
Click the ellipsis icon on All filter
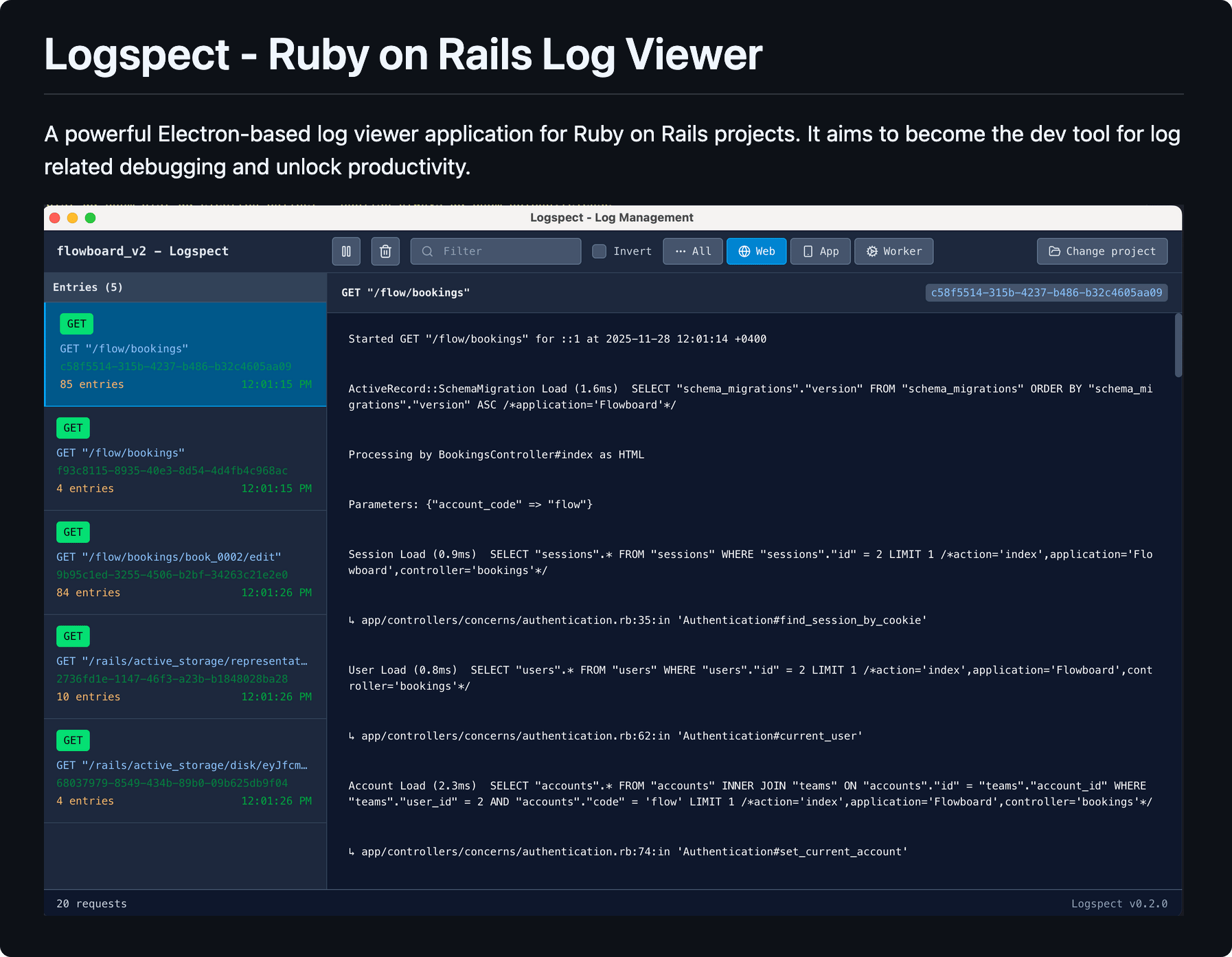(x=680, y=251)
